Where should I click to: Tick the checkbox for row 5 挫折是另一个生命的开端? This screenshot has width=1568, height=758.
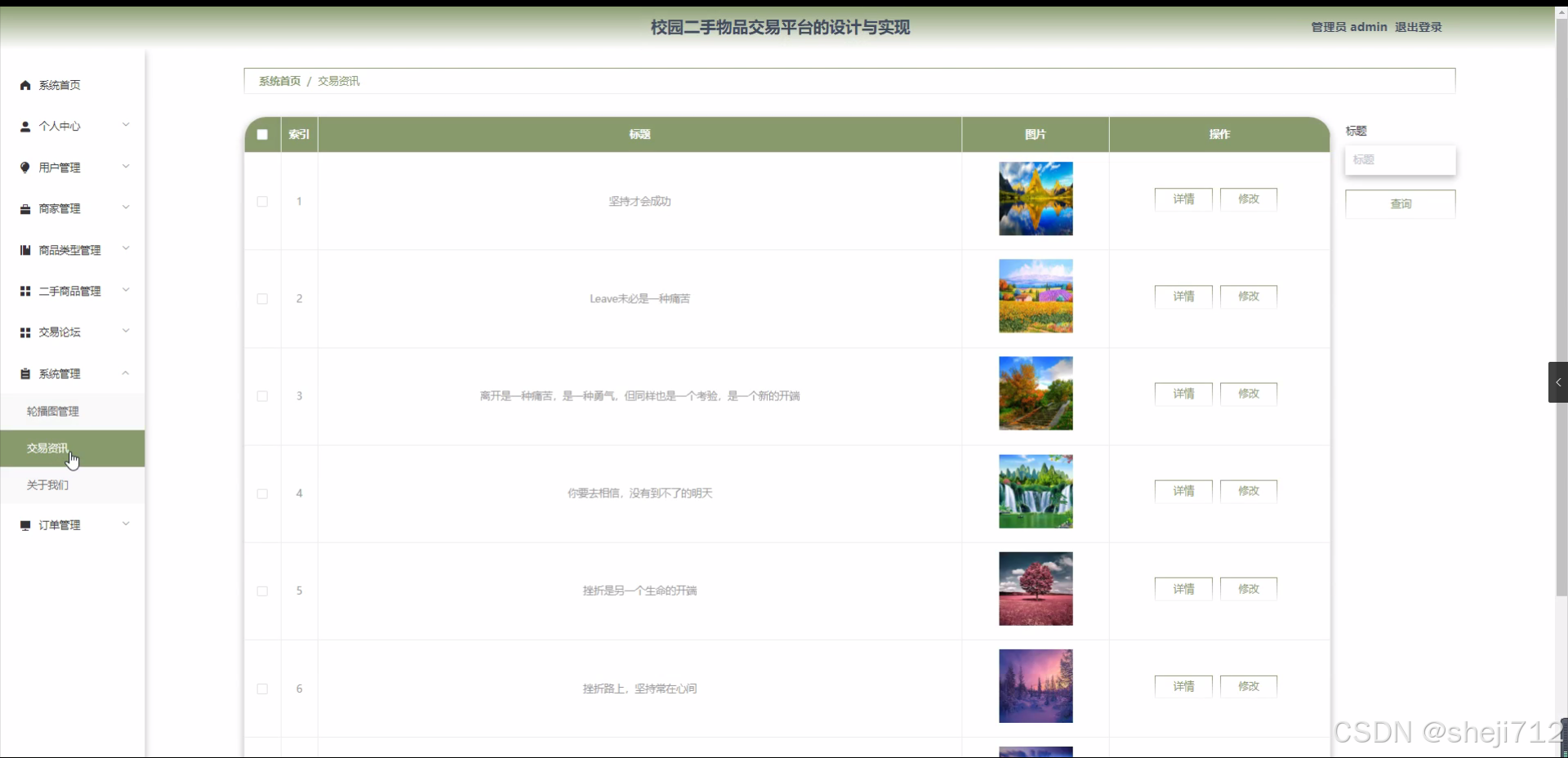pyautogui.click(x=262, y=591)
